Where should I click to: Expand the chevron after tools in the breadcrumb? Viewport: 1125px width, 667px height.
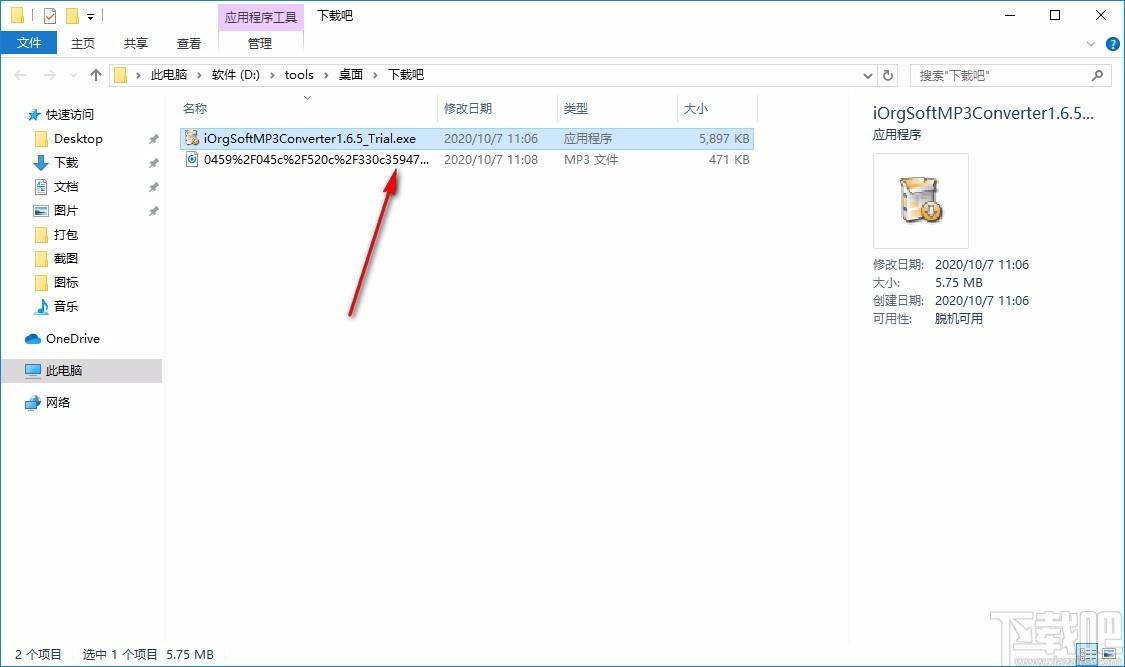coord(326,75)
